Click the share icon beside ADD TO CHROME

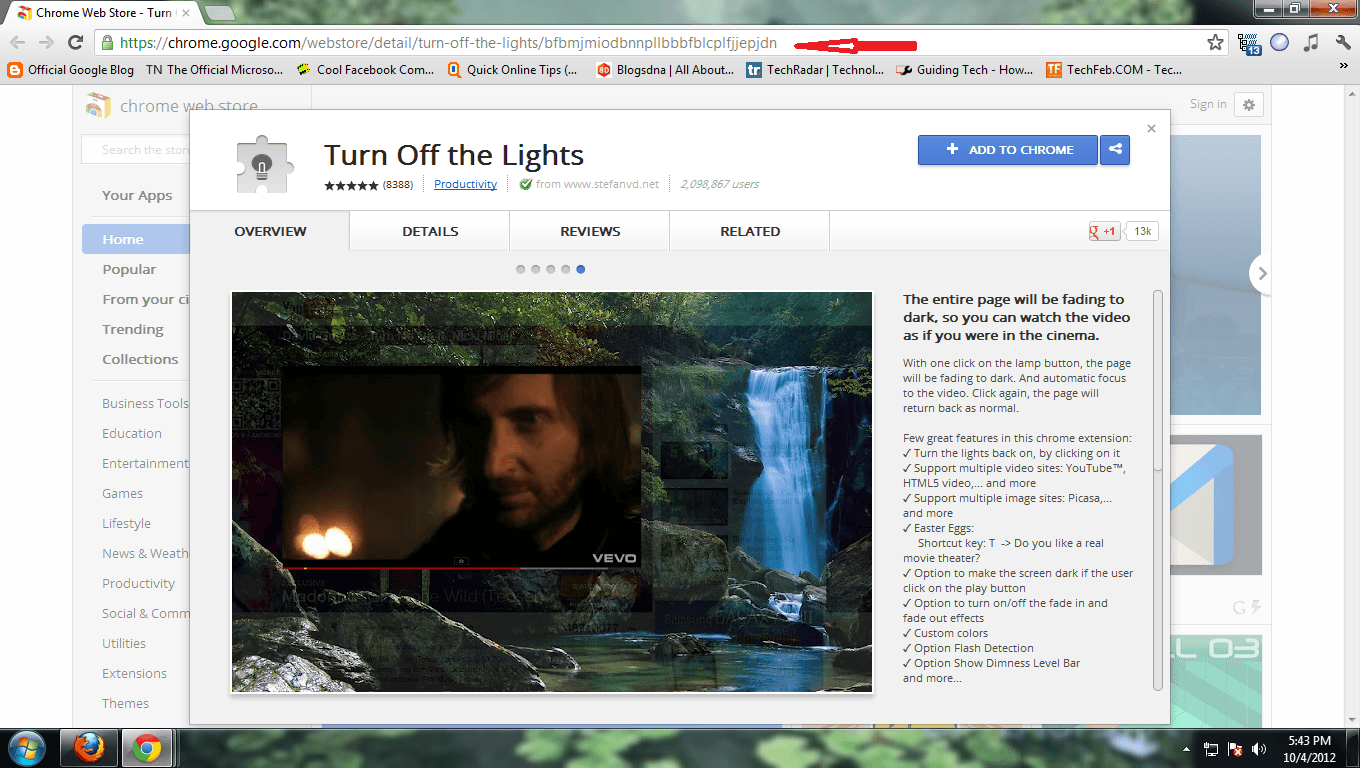click(x=1114, y=150)
